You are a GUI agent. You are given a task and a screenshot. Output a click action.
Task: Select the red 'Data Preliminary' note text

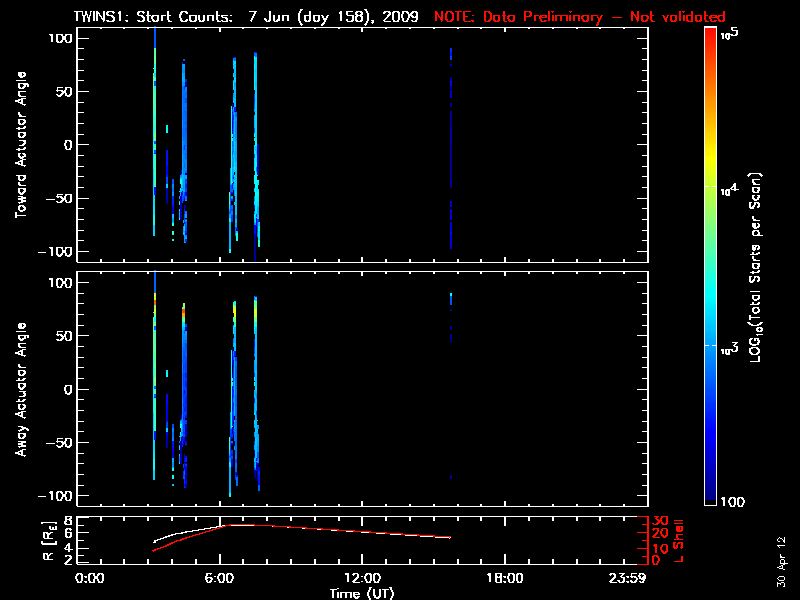click(x=580, y=17)
